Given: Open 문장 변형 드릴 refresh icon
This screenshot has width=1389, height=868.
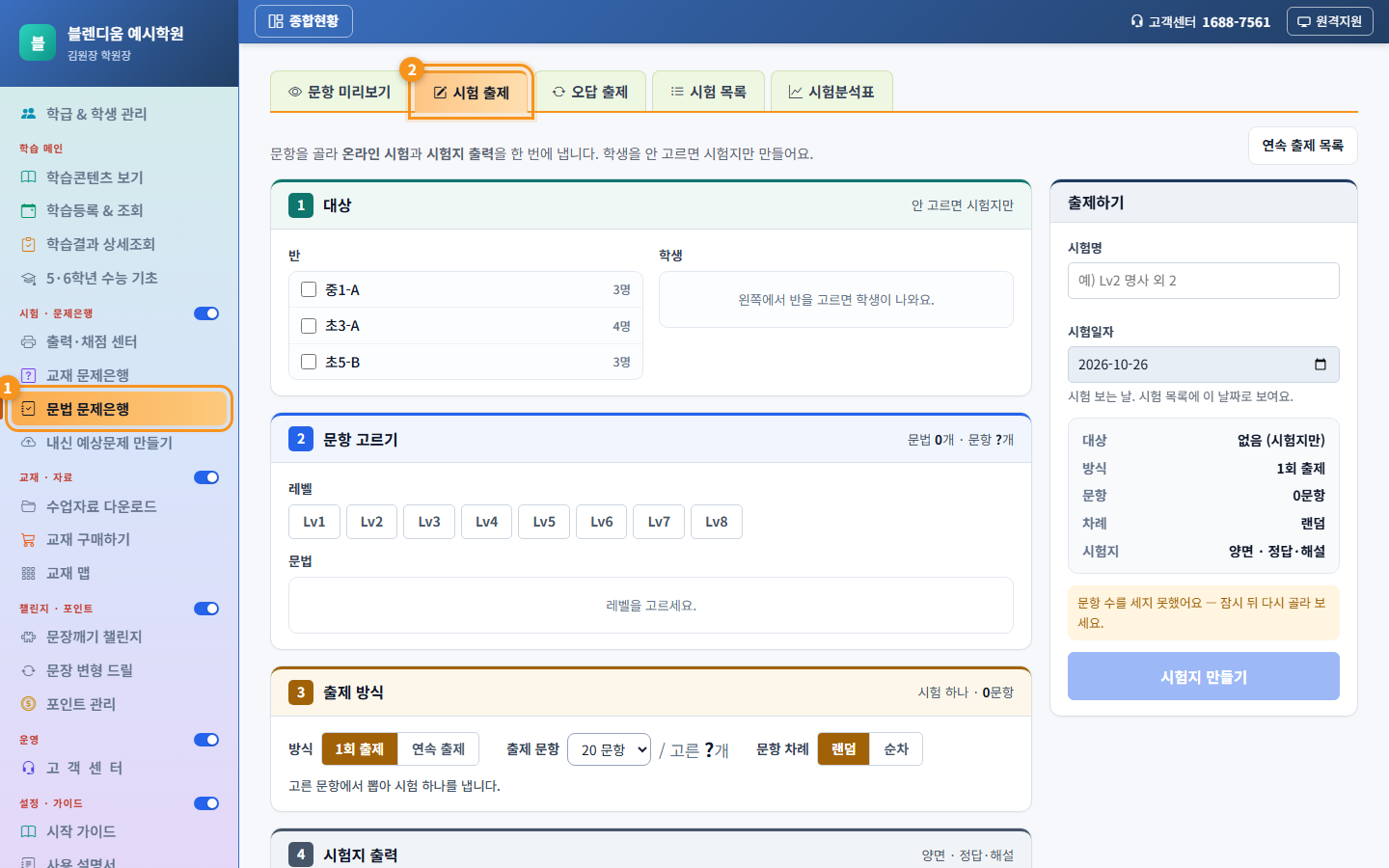Looking at the screenshot, I should tap(29, 670).
